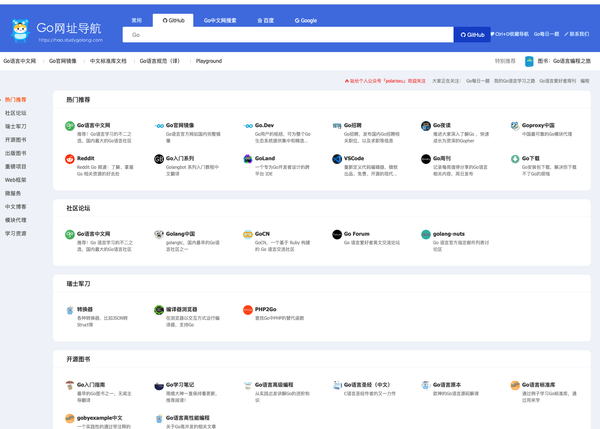
Task: Select 出版图书 in the sidebar
Action: click(x=16, y=153)
